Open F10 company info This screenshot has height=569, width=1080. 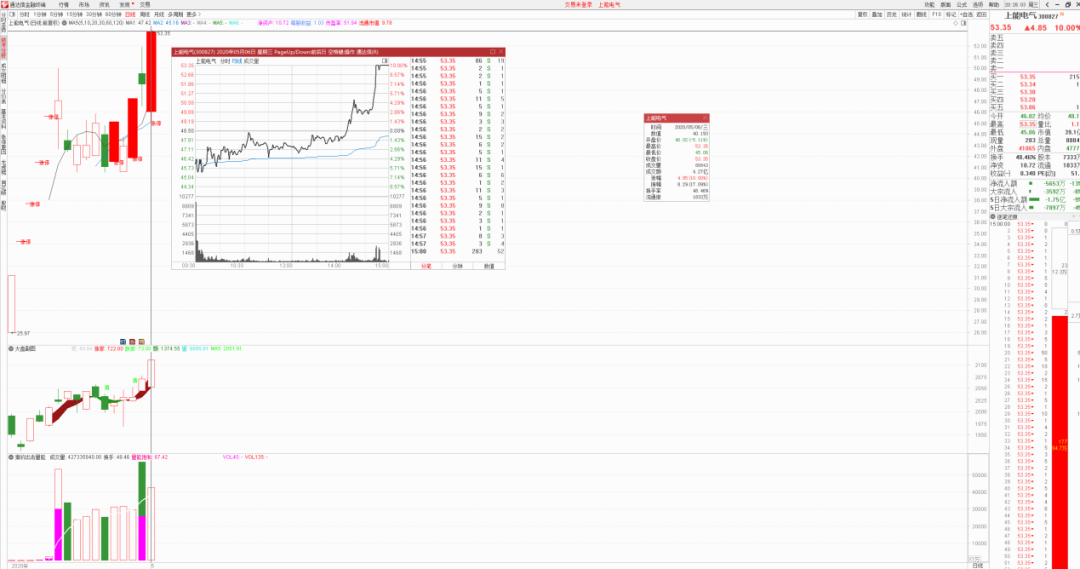[x=936, y=14]
